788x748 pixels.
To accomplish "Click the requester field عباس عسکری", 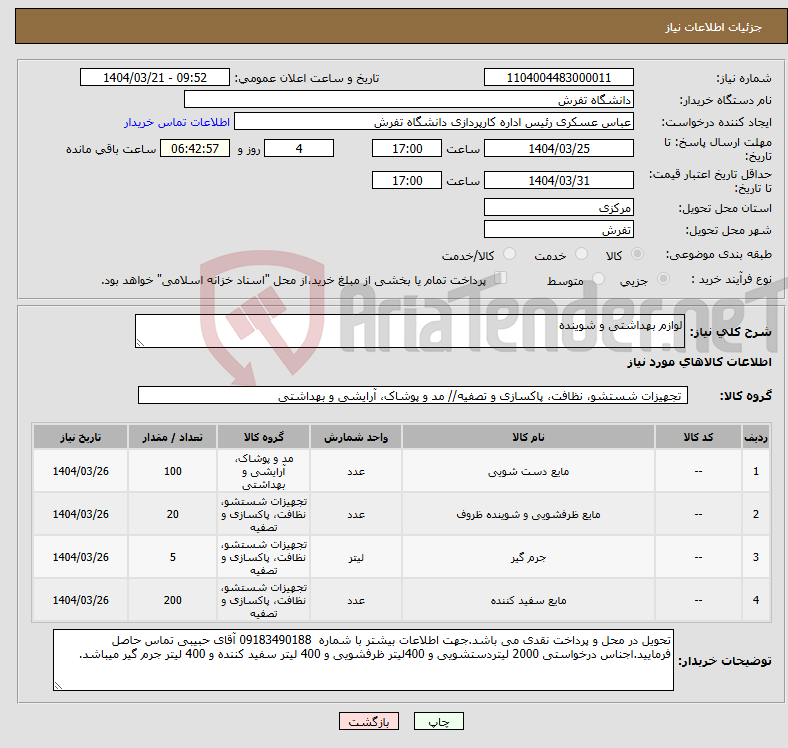I will pyautogui.click(x=434, y=122).
